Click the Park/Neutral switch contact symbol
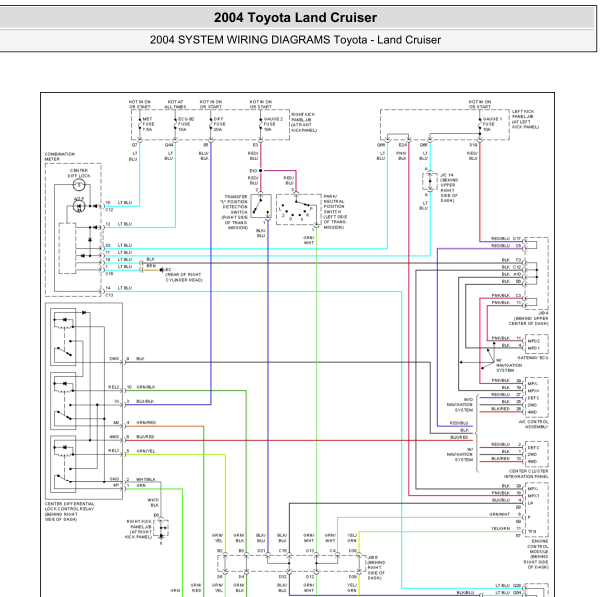600x597 pixels. (299, 210)
